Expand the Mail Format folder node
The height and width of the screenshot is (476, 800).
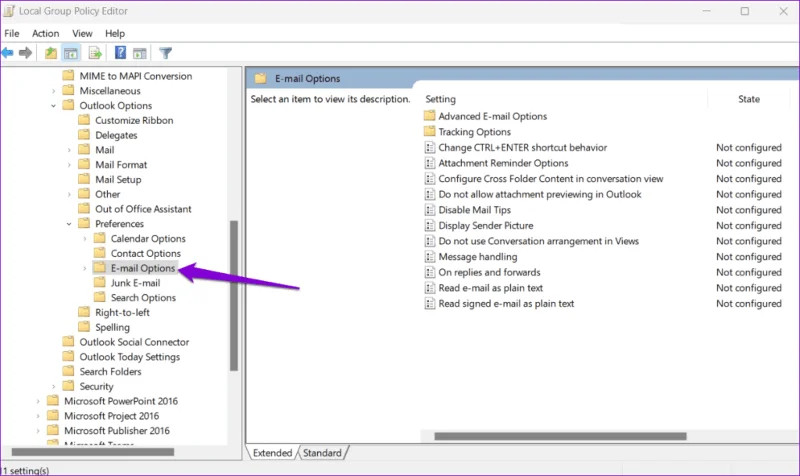tap(69, 165)
